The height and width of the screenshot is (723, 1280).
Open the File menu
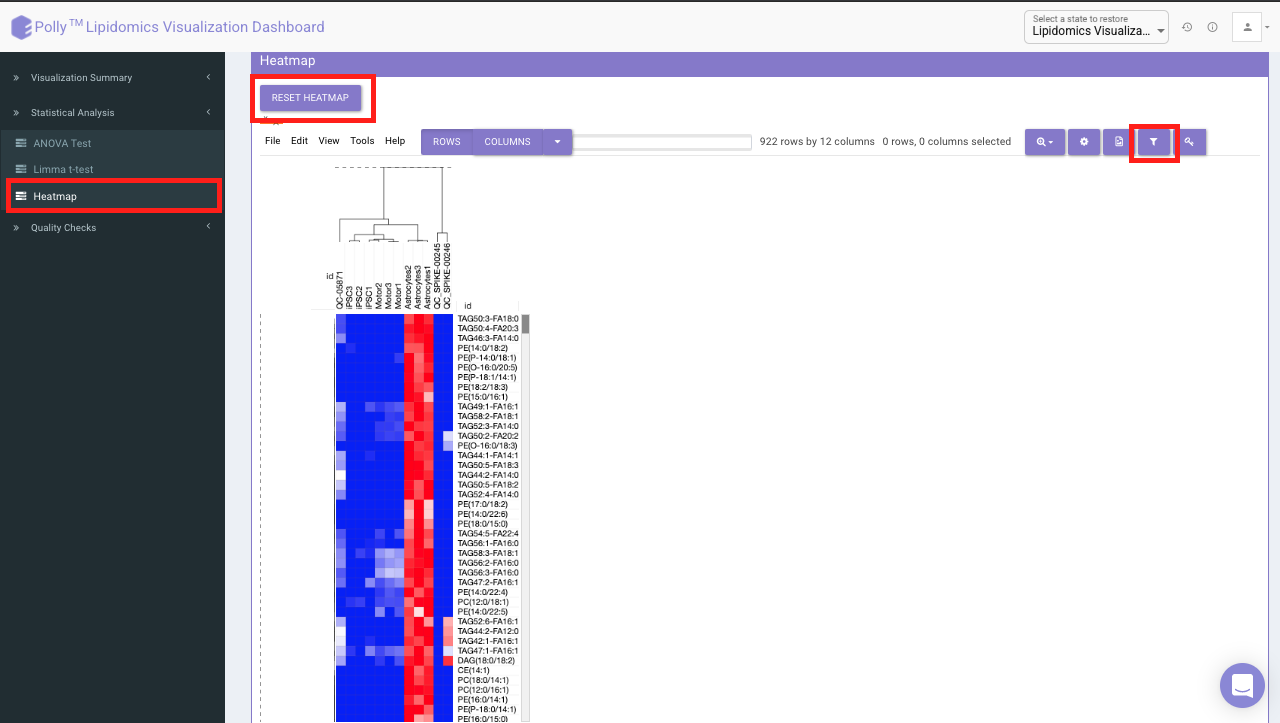coord(273,141)
